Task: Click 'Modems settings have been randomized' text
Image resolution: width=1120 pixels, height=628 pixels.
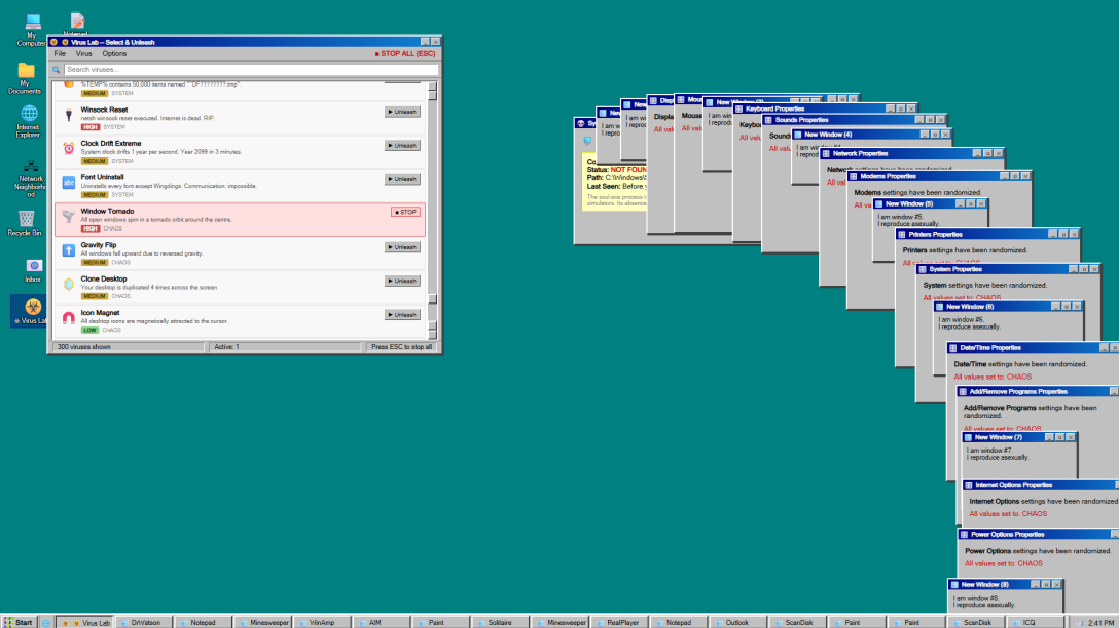Action: pos(918,192)
